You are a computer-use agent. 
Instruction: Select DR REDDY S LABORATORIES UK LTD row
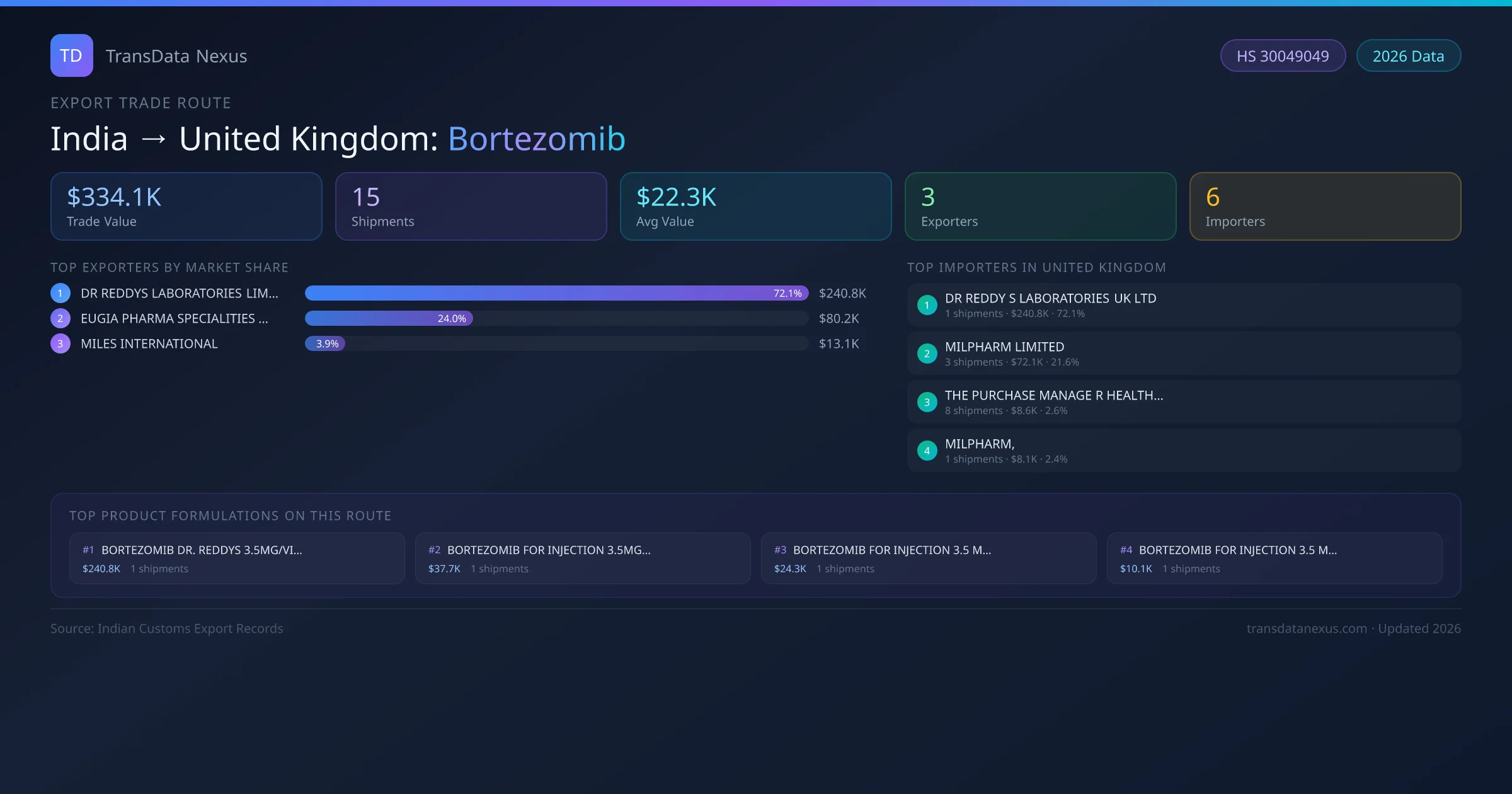click(1183, 305)
